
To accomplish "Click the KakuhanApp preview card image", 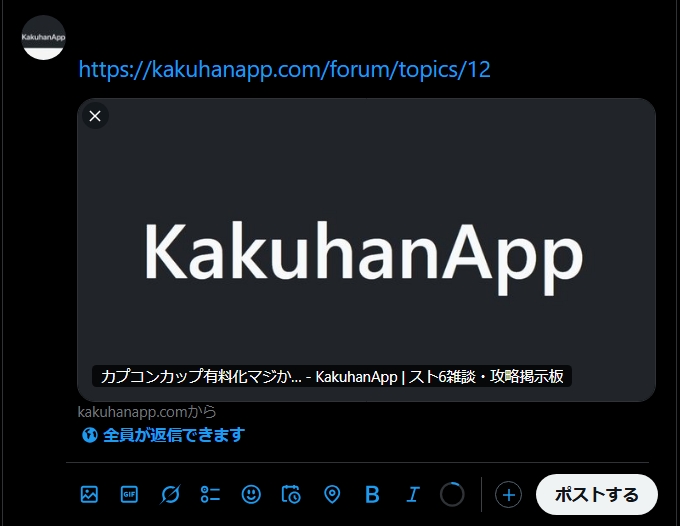I will 366,250.
